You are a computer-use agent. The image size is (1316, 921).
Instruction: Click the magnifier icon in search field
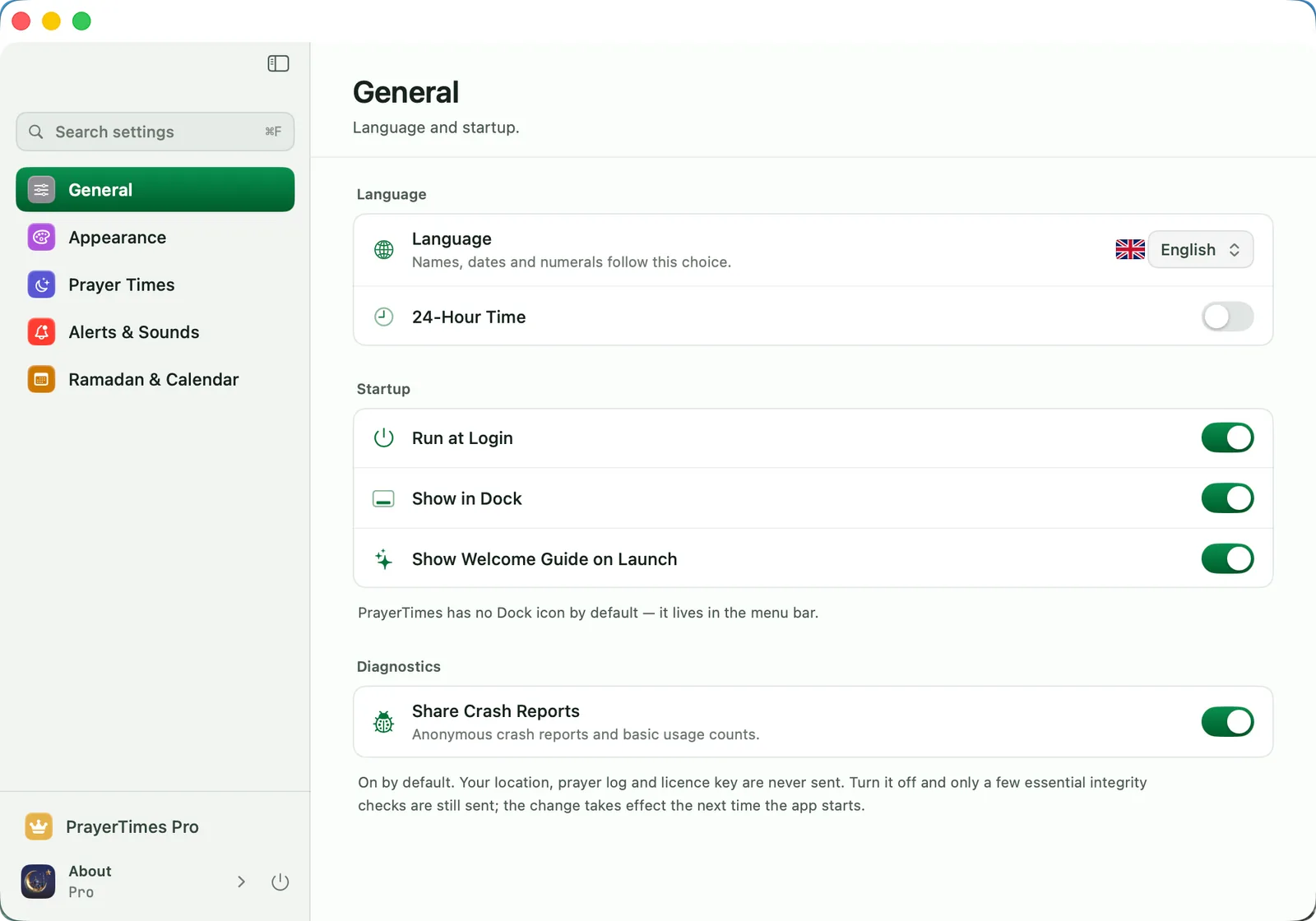[35, 132]
